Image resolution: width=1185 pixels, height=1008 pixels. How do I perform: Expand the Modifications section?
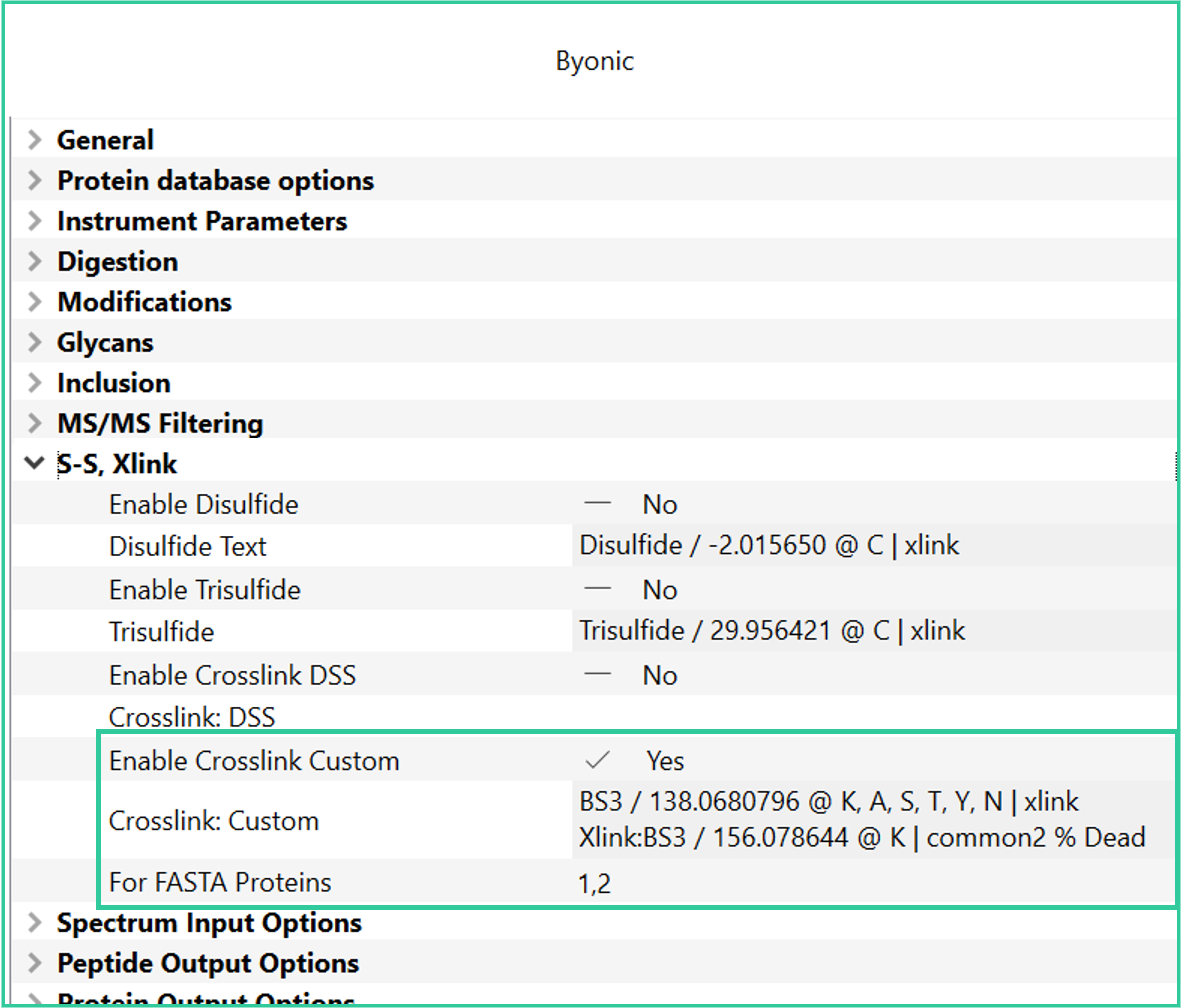34,301
